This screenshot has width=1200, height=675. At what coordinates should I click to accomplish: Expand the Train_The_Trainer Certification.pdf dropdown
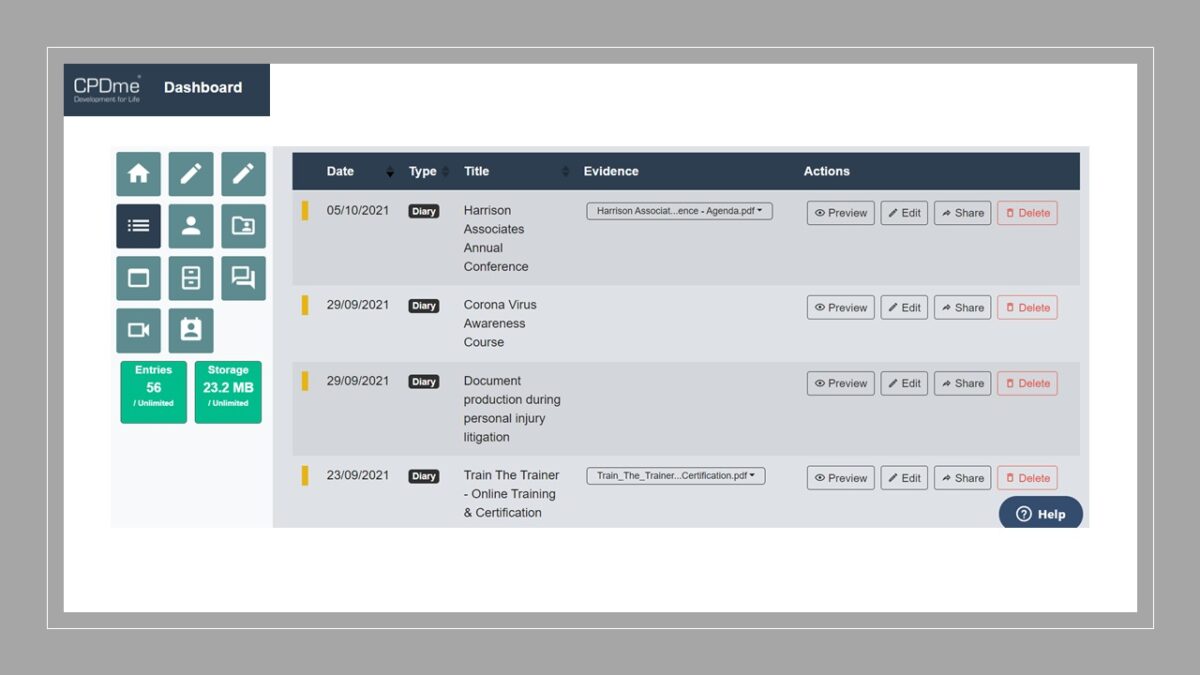tap(675, 475)
